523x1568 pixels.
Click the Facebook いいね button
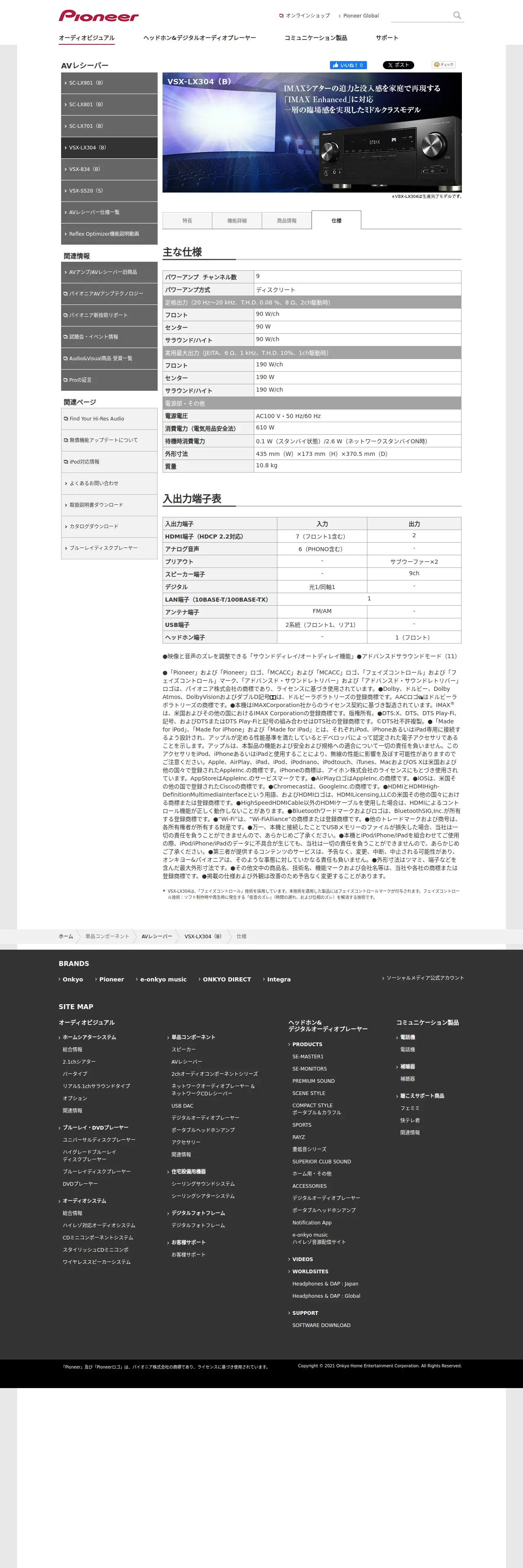coord(348,65)
